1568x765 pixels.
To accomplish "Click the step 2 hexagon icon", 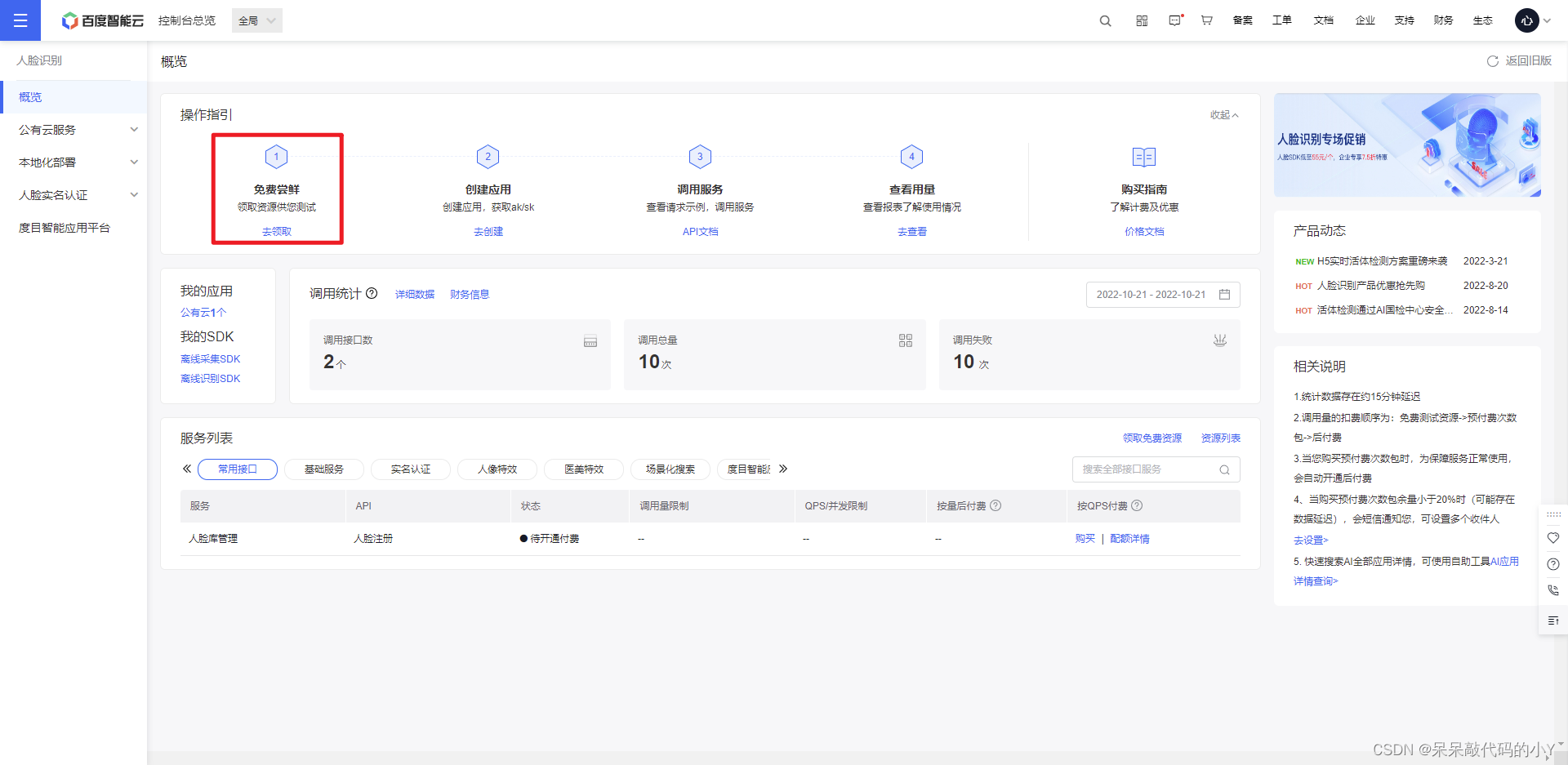I will (488, 157).
